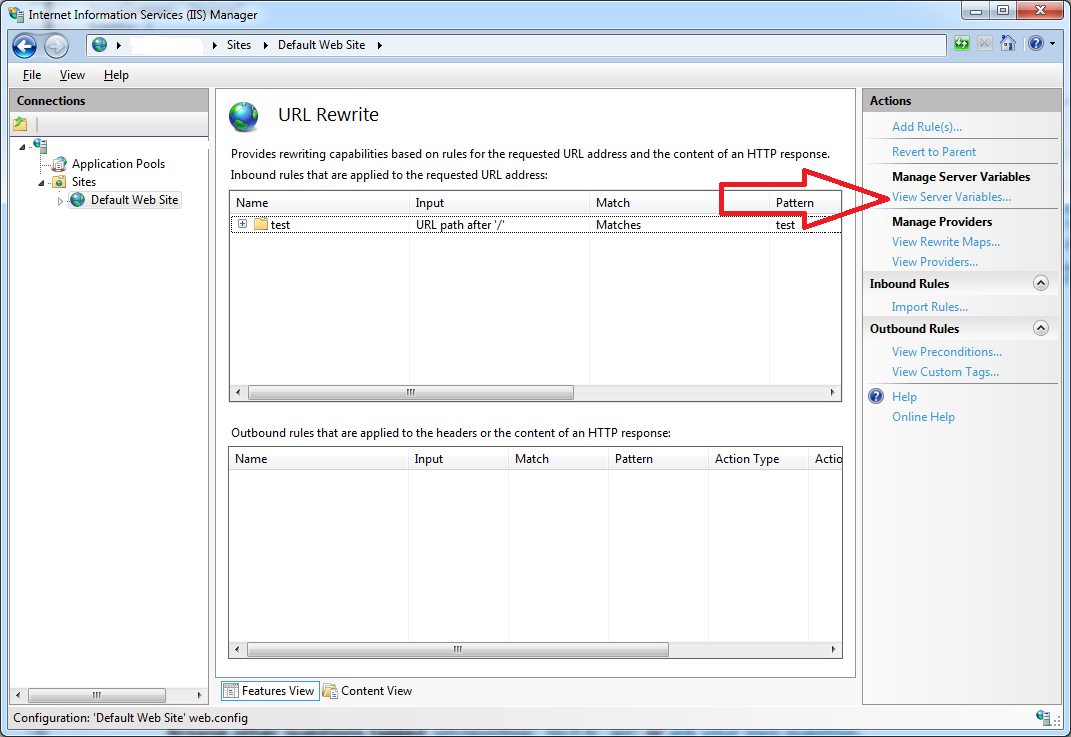Click the IIS Manager title bar icon
Screen dimensions: 1071x737
(16, 14)
